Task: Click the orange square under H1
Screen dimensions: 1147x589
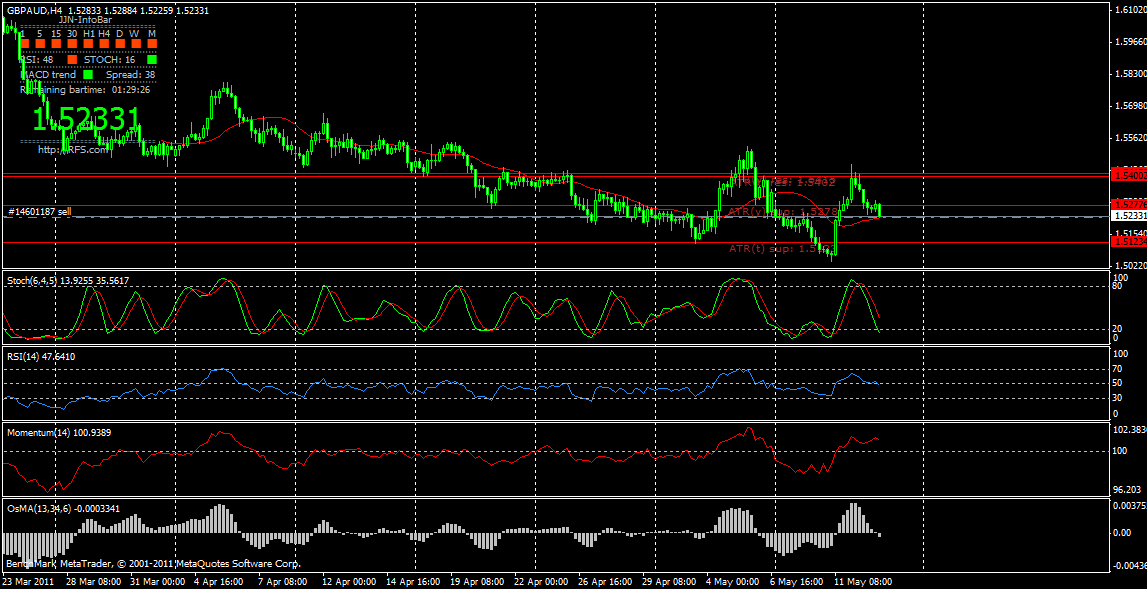Action: 89,45
